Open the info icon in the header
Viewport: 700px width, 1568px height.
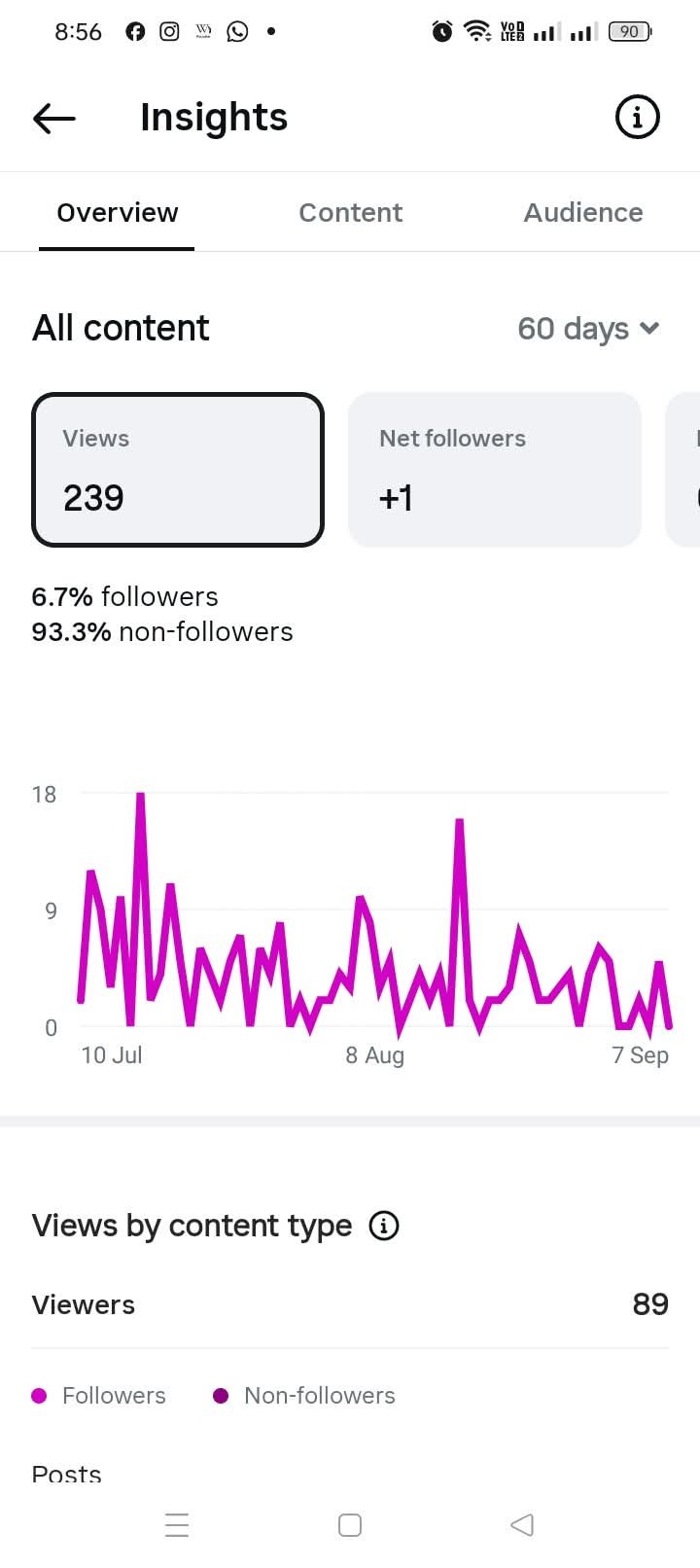point(638,118)
